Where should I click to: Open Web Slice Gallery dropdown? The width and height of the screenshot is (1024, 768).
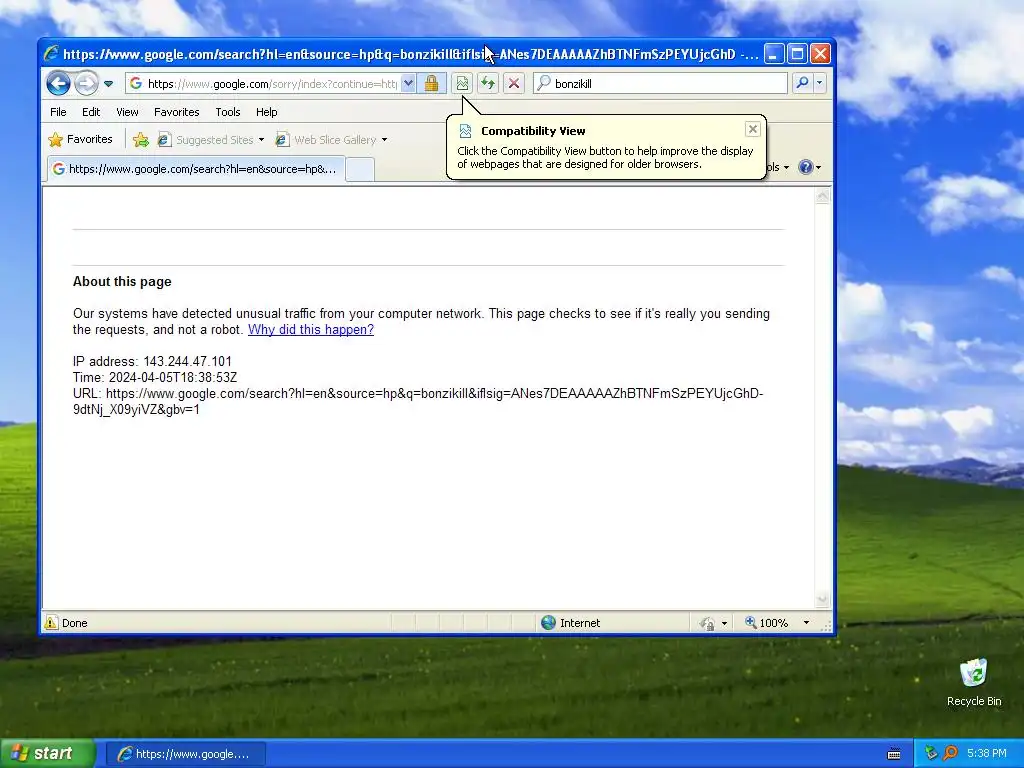(x=384, y=140)
